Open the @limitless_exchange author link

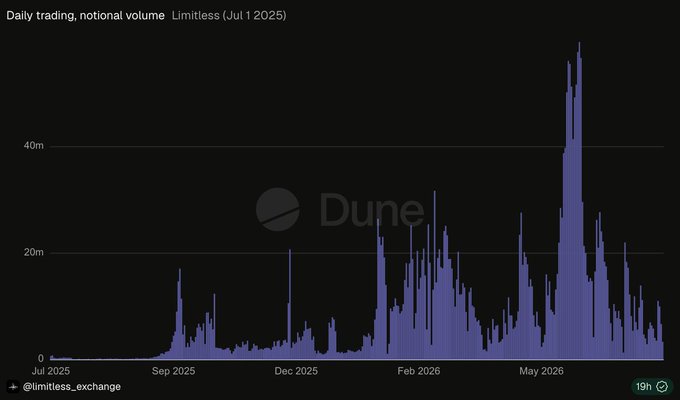pos(72,387)
